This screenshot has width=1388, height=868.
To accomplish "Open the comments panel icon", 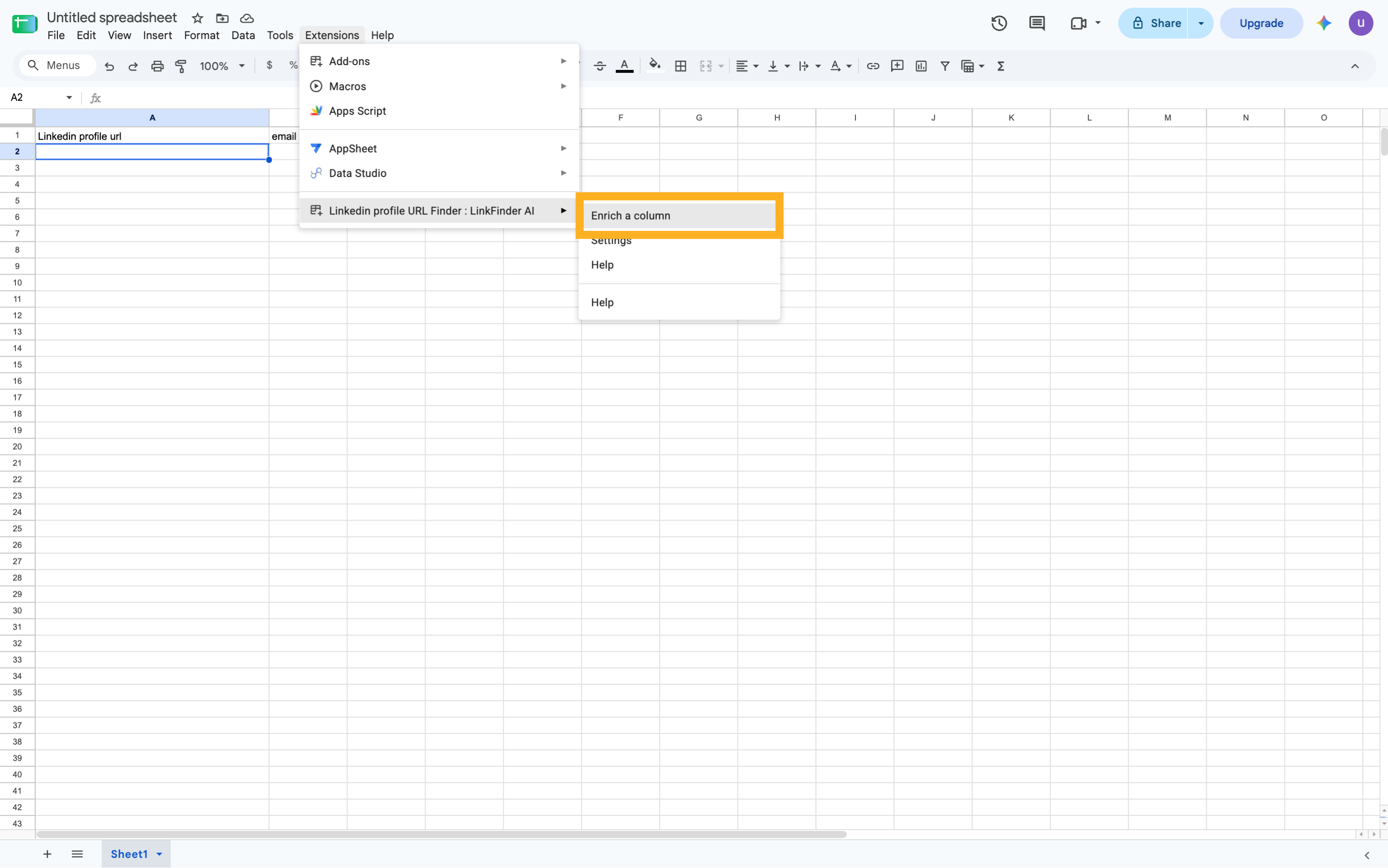I will coord(1037,23).
